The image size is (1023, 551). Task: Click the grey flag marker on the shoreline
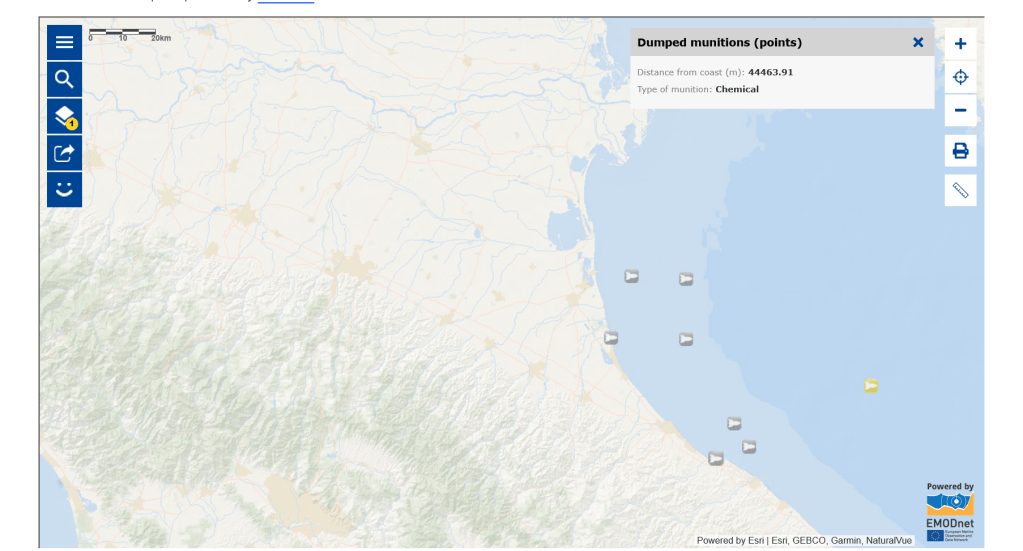point(611,338)
